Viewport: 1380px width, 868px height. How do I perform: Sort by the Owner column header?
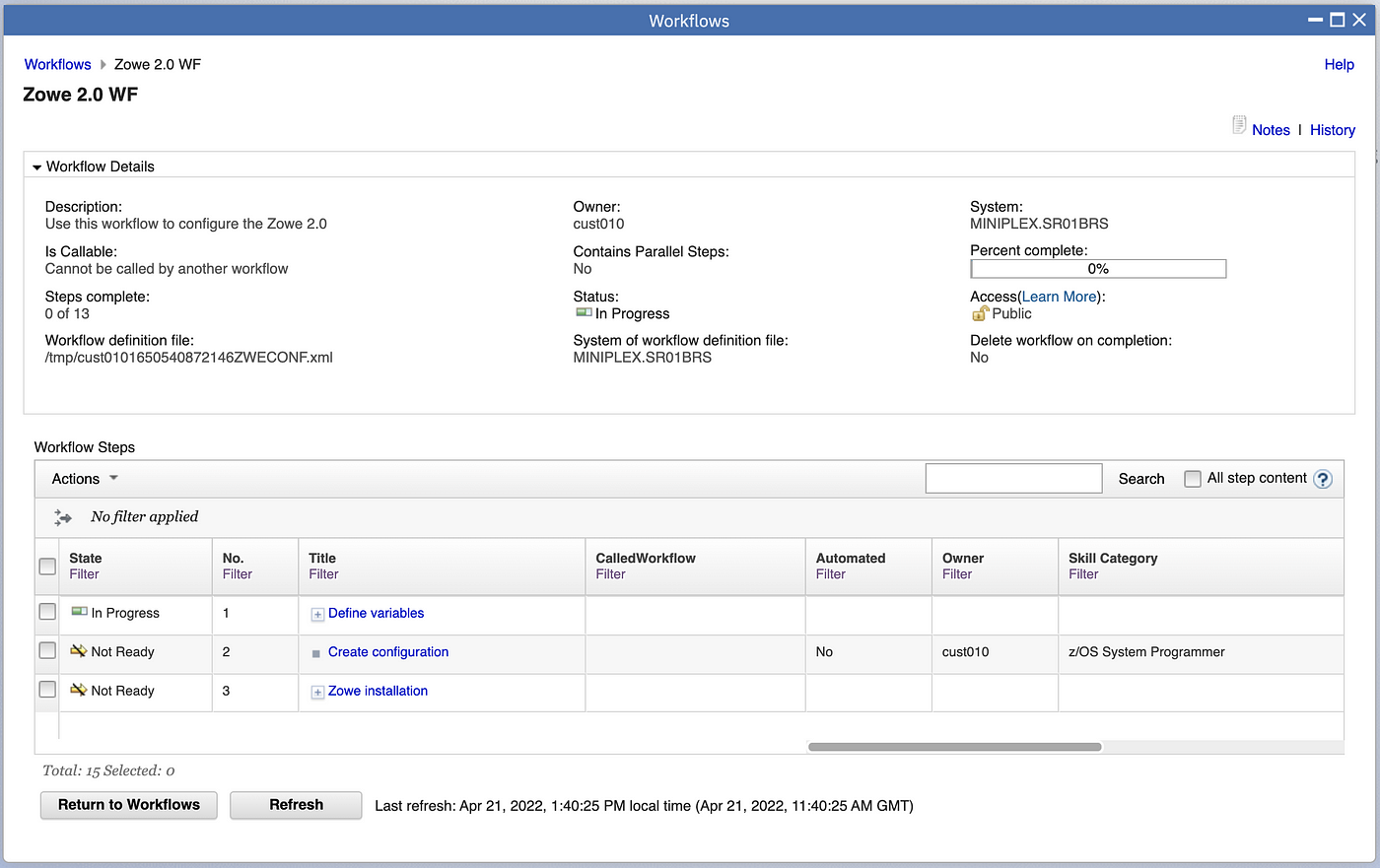[963, 558]
